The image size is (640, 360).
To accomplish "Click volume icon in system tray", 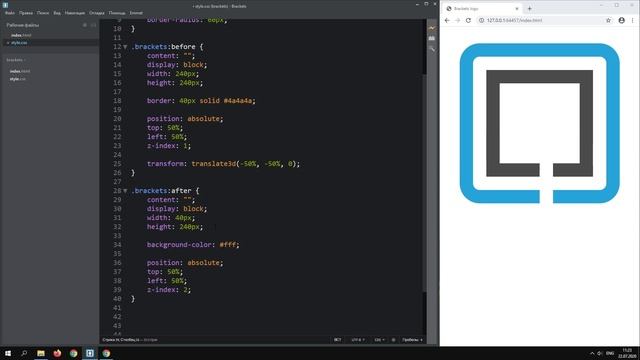I will (x=600, y=353).
